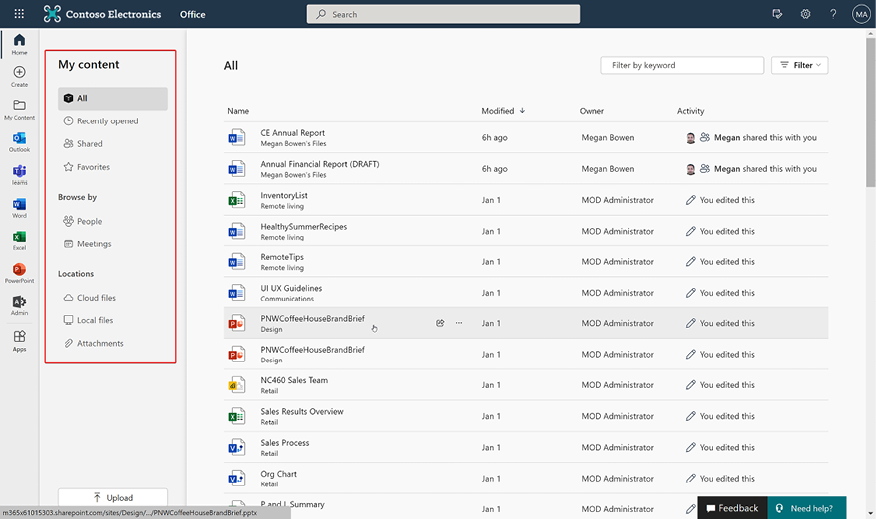The height and width of the screenshot is (519, 876).
Task: Click the share icon on PNWCoffeeHouseBrandBrief row
Action: [440, 323]
